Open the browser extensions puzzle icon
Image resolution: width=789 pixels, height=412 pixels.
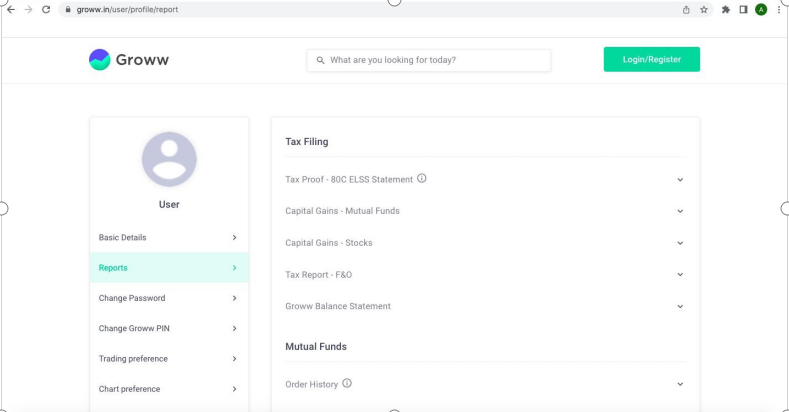tap(726, 10)
